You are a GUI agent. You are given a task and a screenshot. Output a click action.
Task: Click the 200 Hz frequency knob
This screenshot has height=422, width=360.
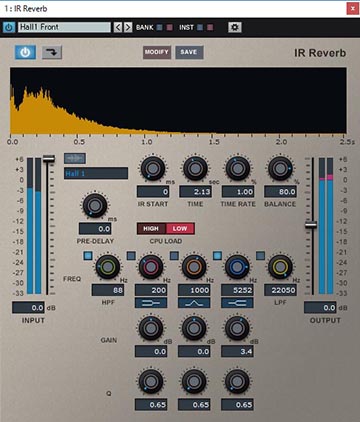click(151, 267)
